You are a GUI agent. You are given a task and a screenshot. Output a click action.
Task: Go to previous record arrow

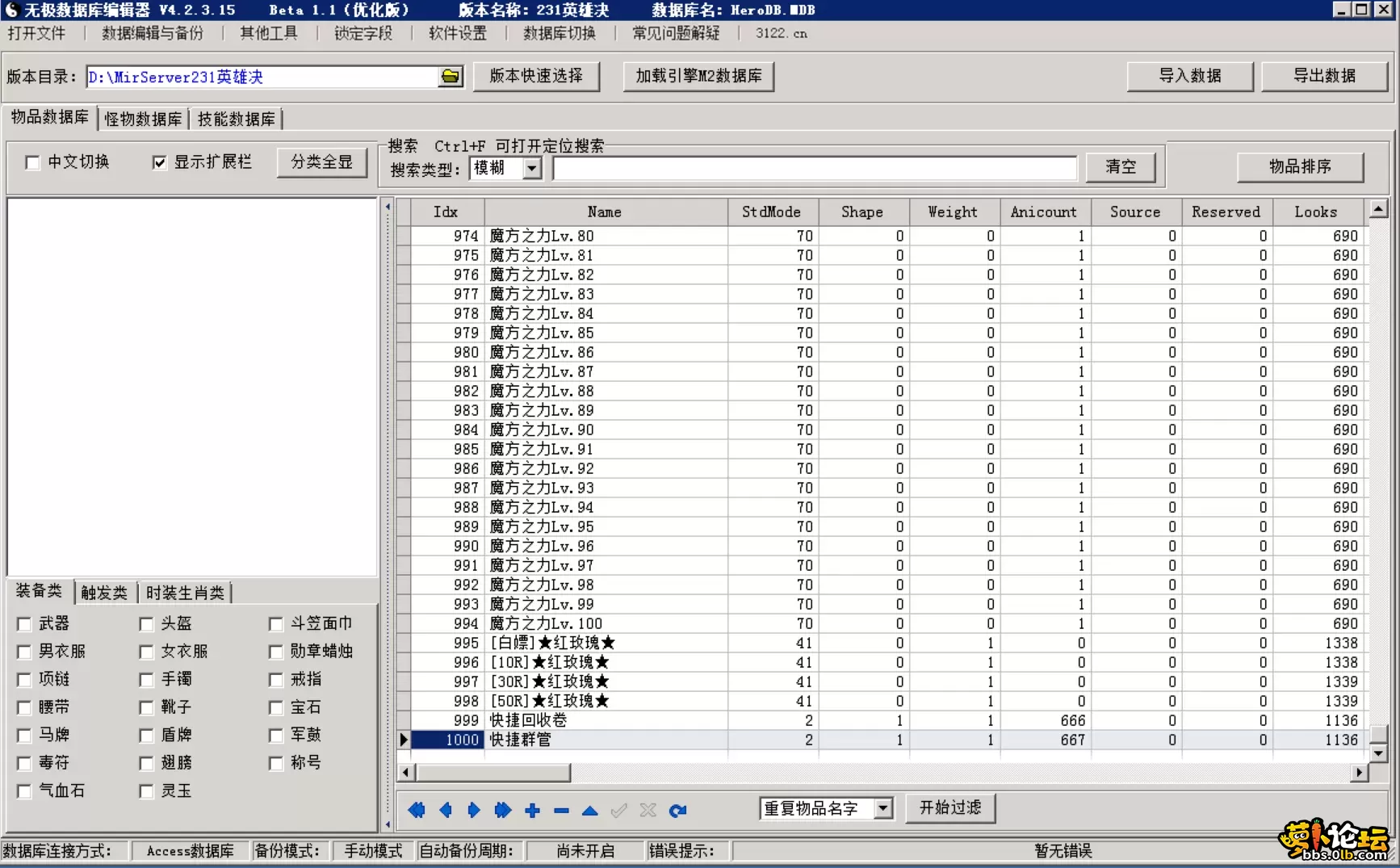[445, 810]
